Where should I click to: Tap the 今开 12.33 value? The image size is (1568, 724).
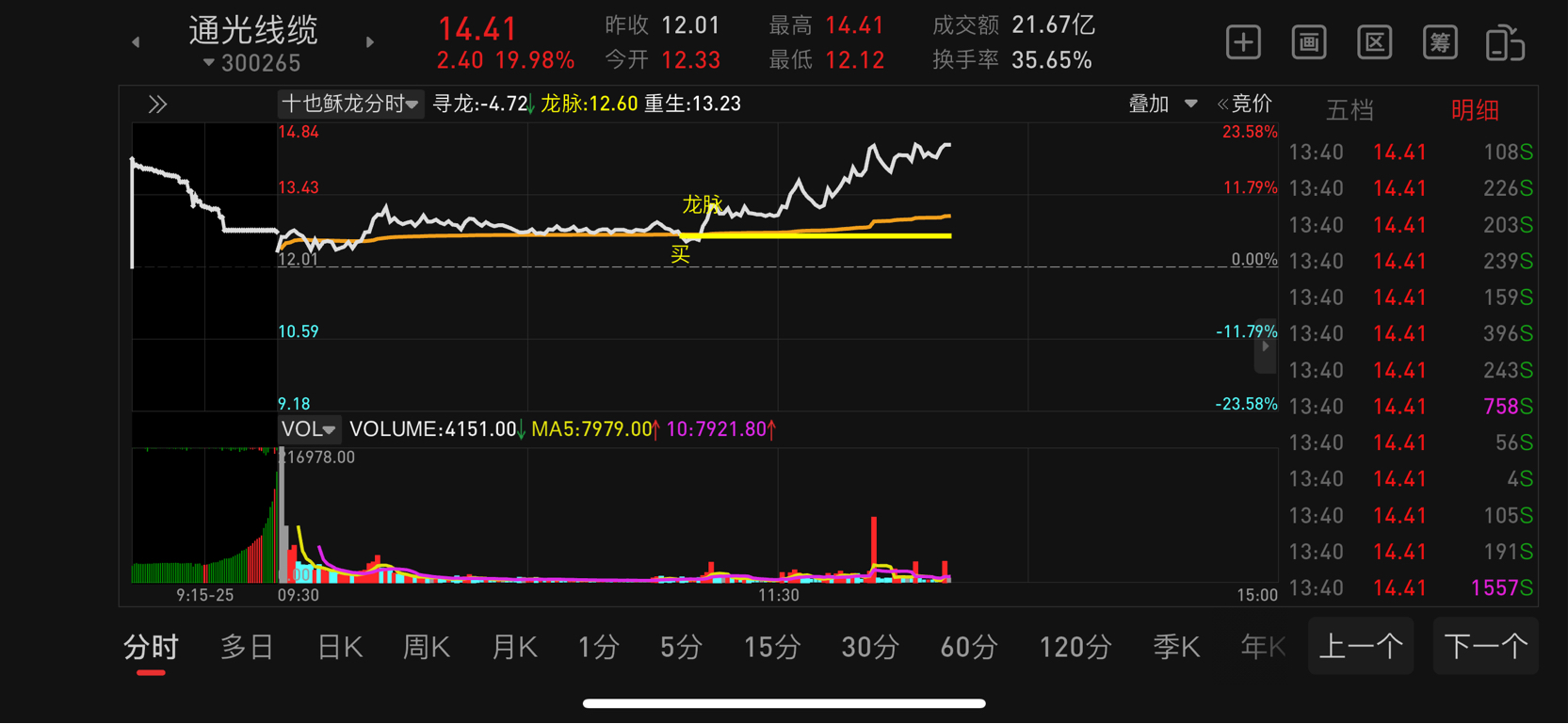click(662, 60)
